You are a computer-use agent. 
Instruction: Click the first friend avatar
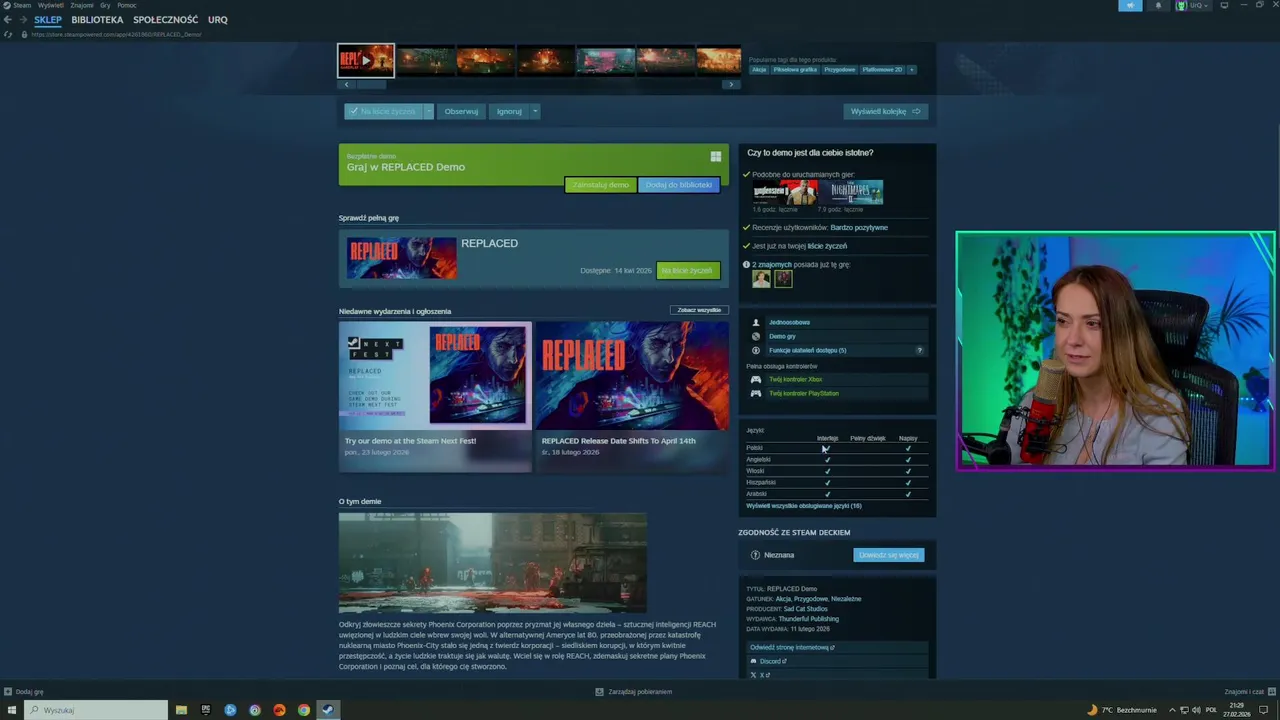[x=761, y=279]
